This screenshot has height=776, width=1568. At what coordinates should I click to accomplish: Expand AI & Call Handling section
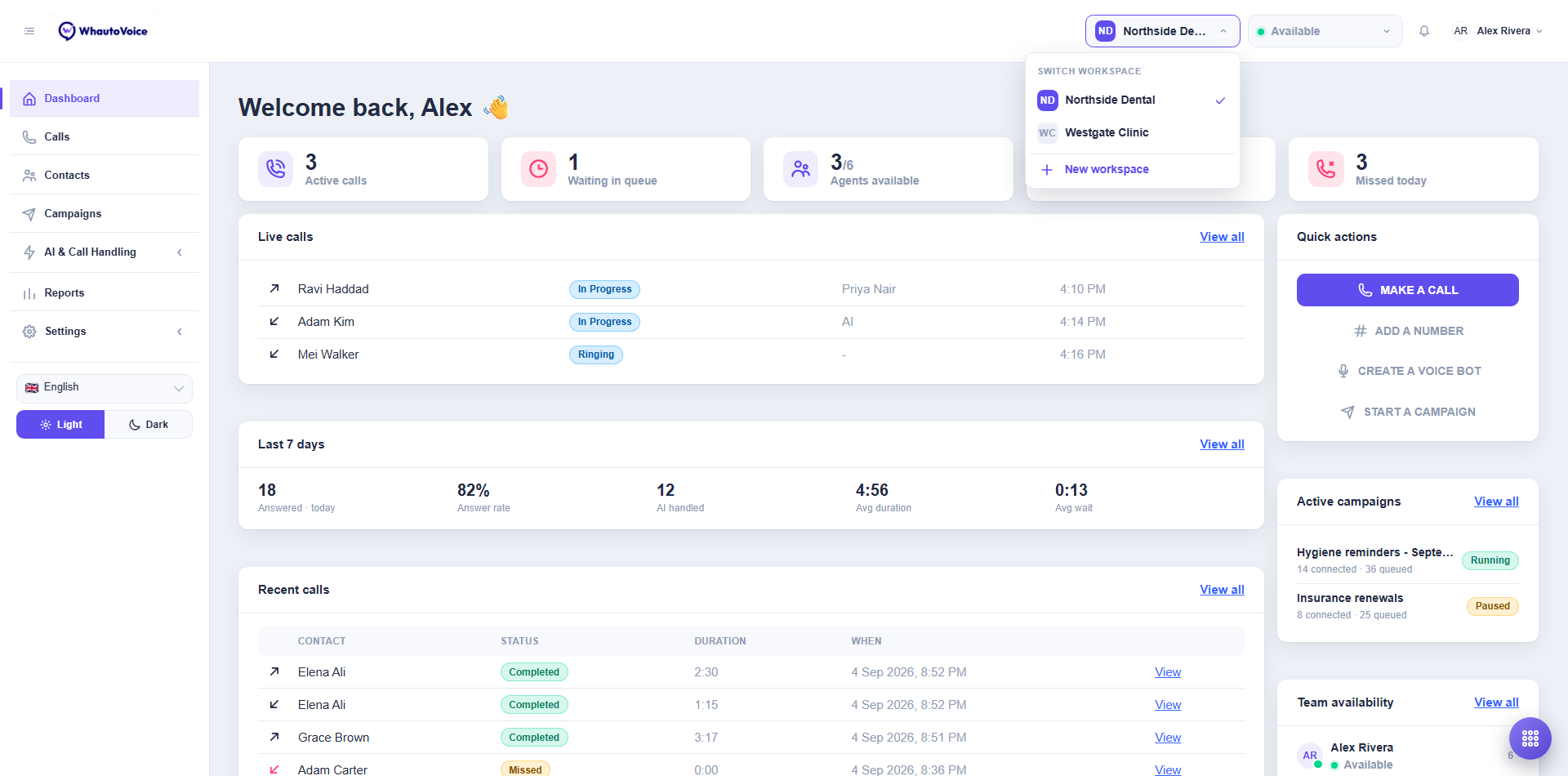(105, 252)
